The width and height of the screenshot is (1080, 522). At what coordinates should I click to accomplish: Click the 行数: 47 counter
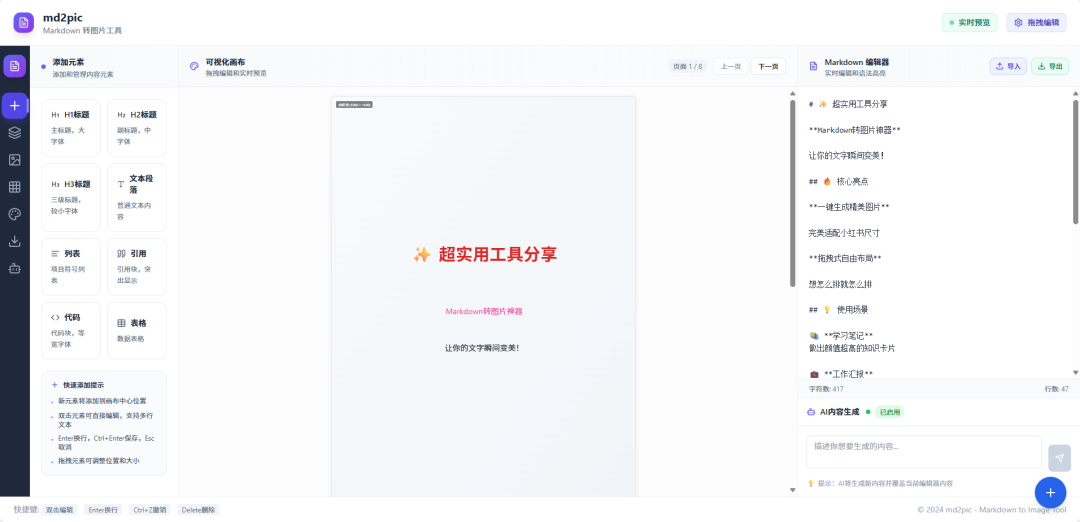click(1057, 389)
